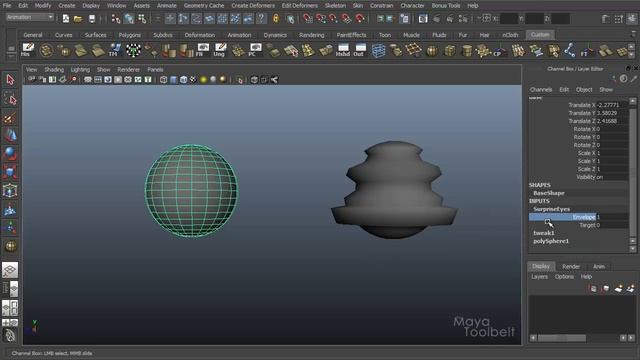The image size is (640, 360).
Task: Toggle show Tool Settings sidebar icon
Action: (x=619, y=19)
